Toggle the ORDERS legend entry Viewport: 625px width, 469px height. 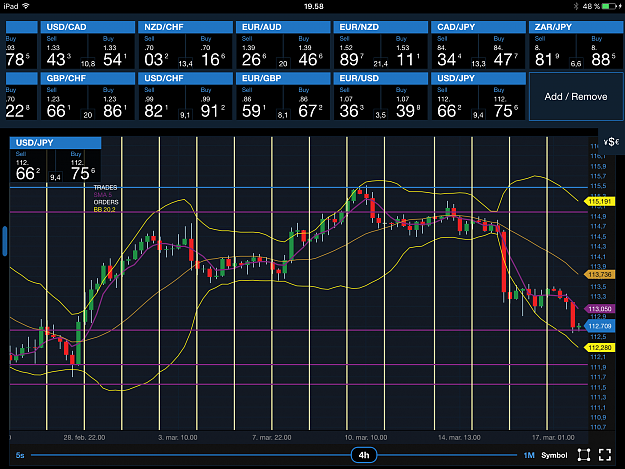tap(106, 202)
